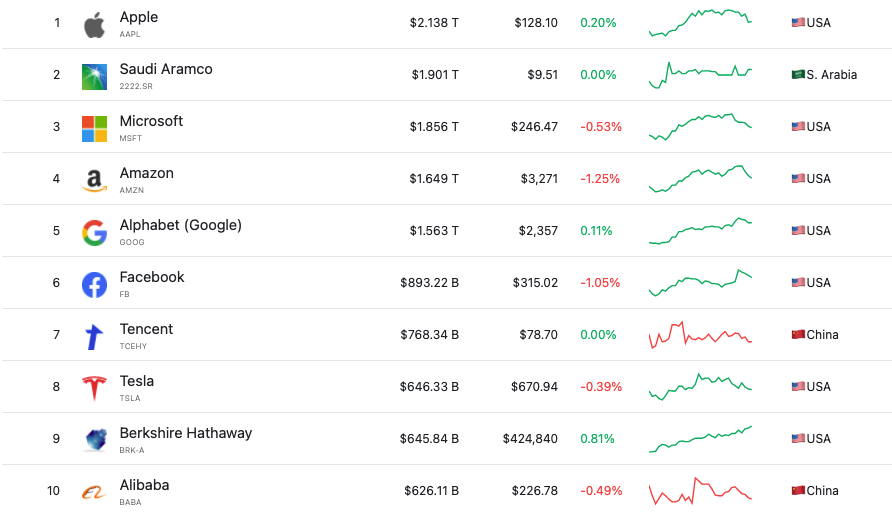Click the Tencent logo icon
The width and height of the screenshot is (892, 513).
(x=94, y=336)
